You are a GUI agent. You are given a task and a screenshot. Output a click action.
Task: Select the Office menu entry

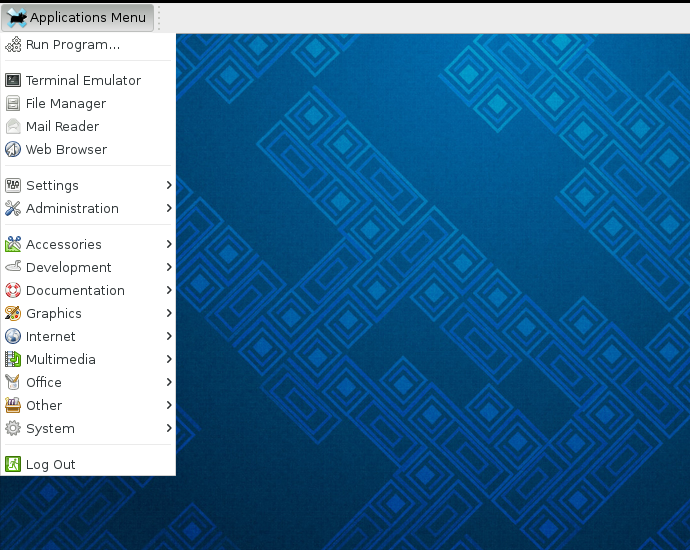(x=44, y=382)
